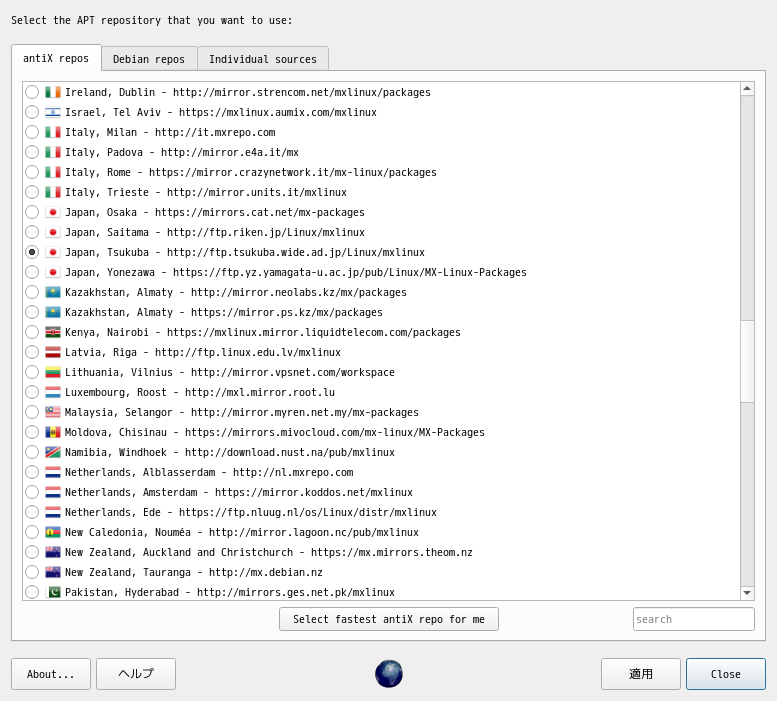This screenshot has width=777, height=701.
Task: Select the Latvia, Riga radio button
Action: (32, 352)
